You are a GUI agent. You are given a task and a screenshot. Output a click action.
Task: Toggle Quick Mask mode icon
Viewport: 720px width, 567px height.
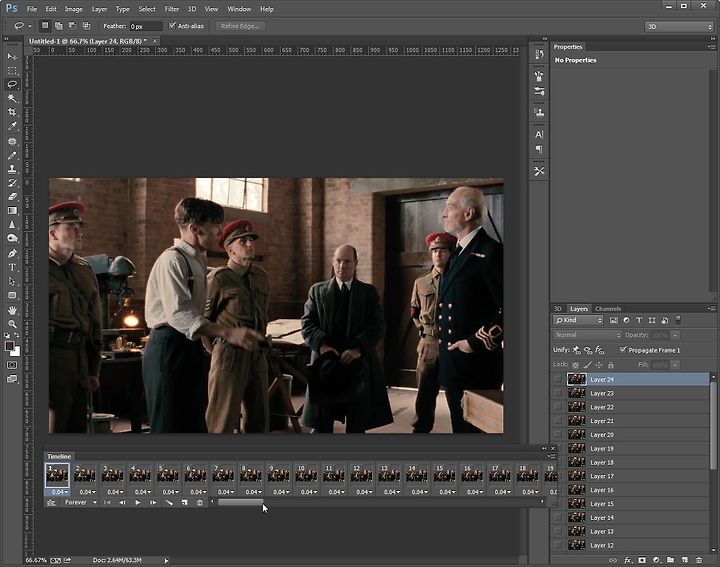click(12, 365)
